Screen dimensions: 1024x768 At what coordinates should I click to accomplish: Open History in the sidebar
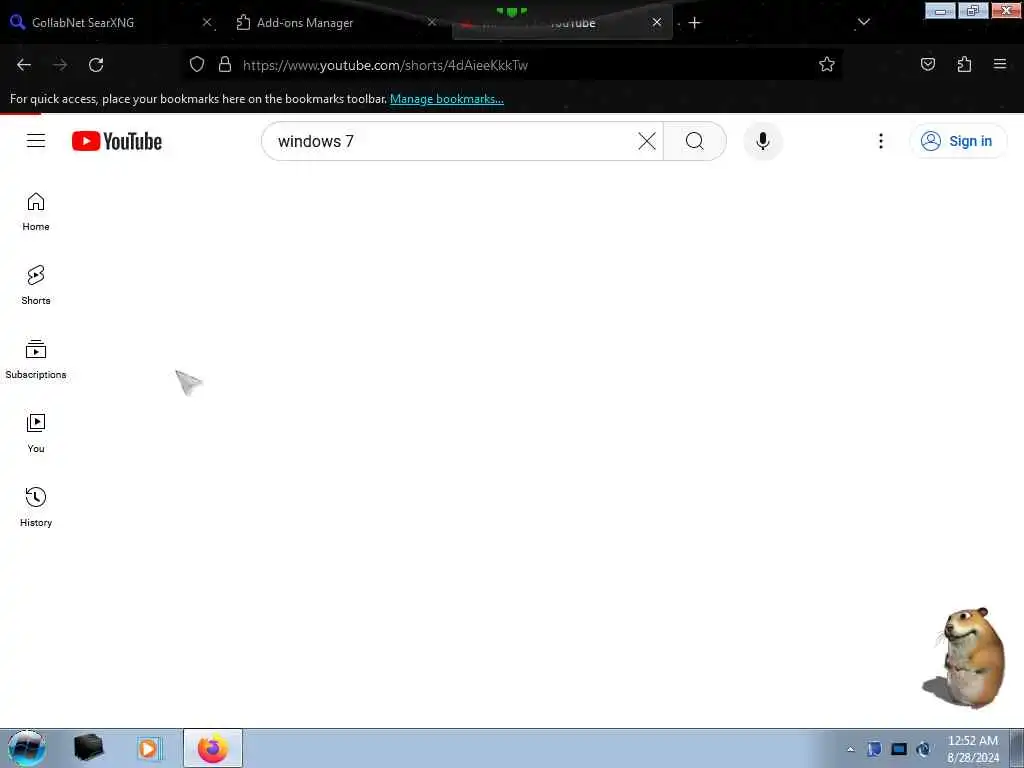pos(36,507)
